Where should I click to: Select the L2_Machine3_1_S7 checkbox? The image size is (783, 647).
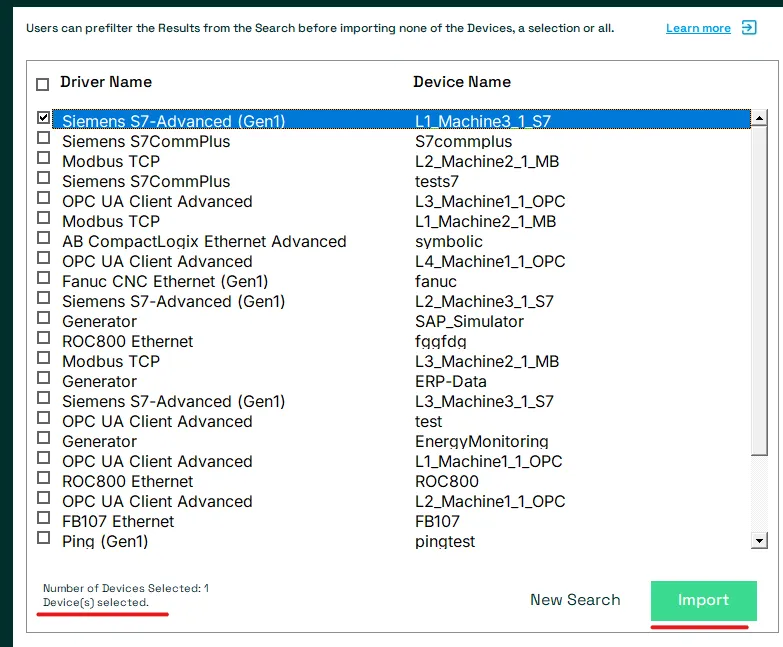[x=43, y=297]
